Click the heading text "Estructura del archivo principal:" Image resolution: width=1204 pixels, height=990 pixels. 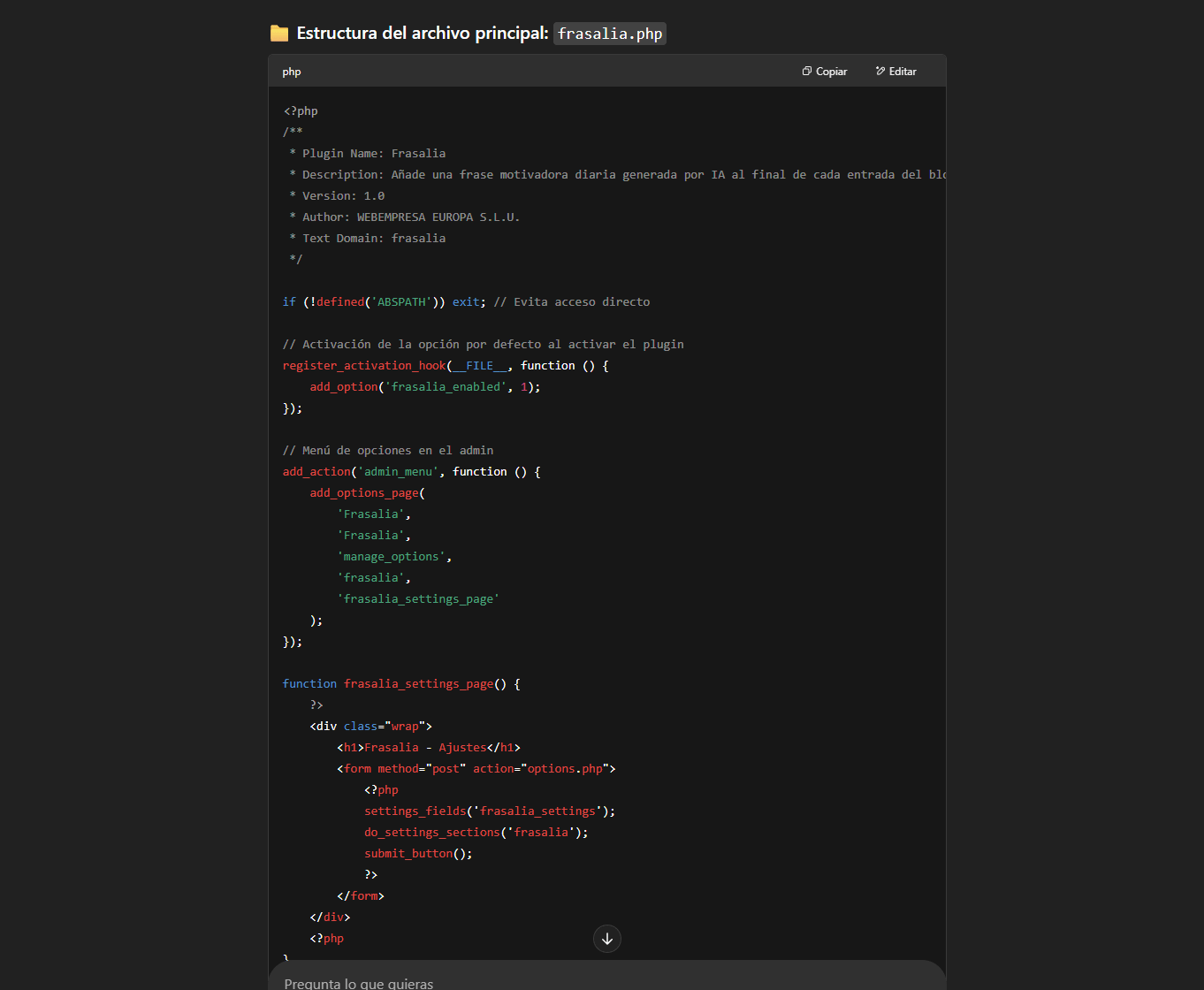click(423, 34)
